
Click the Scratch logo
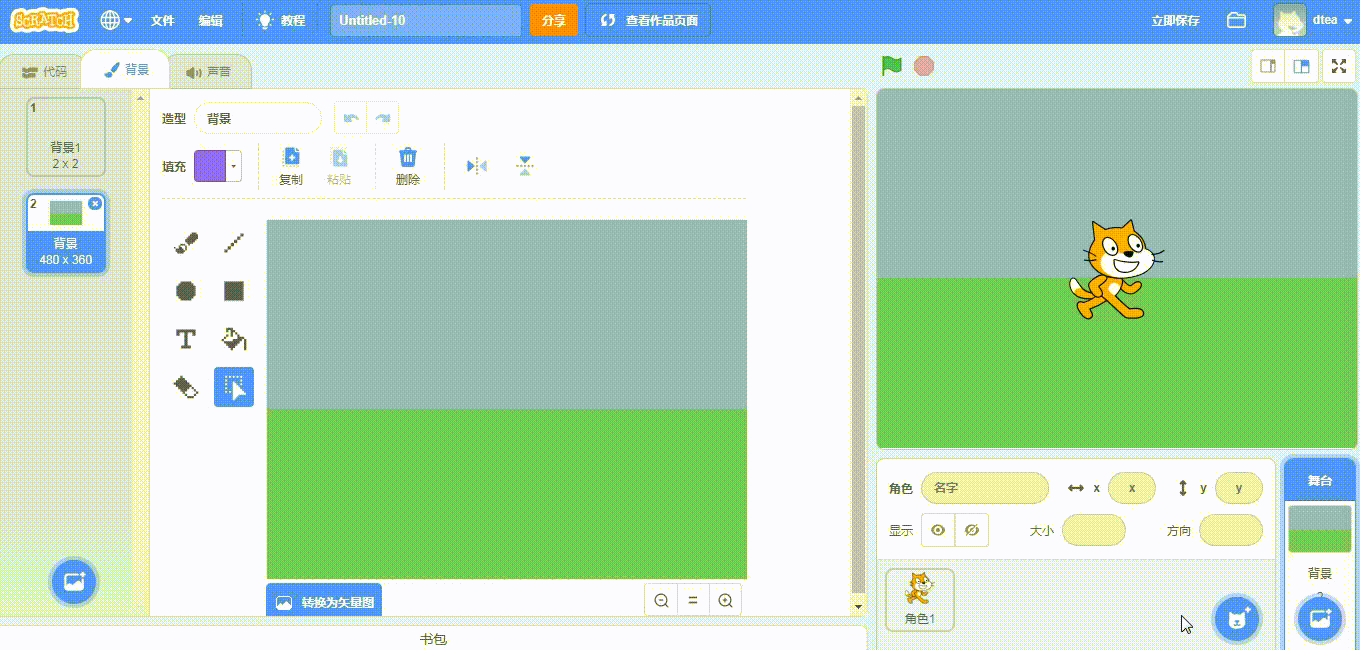(45, 20)
